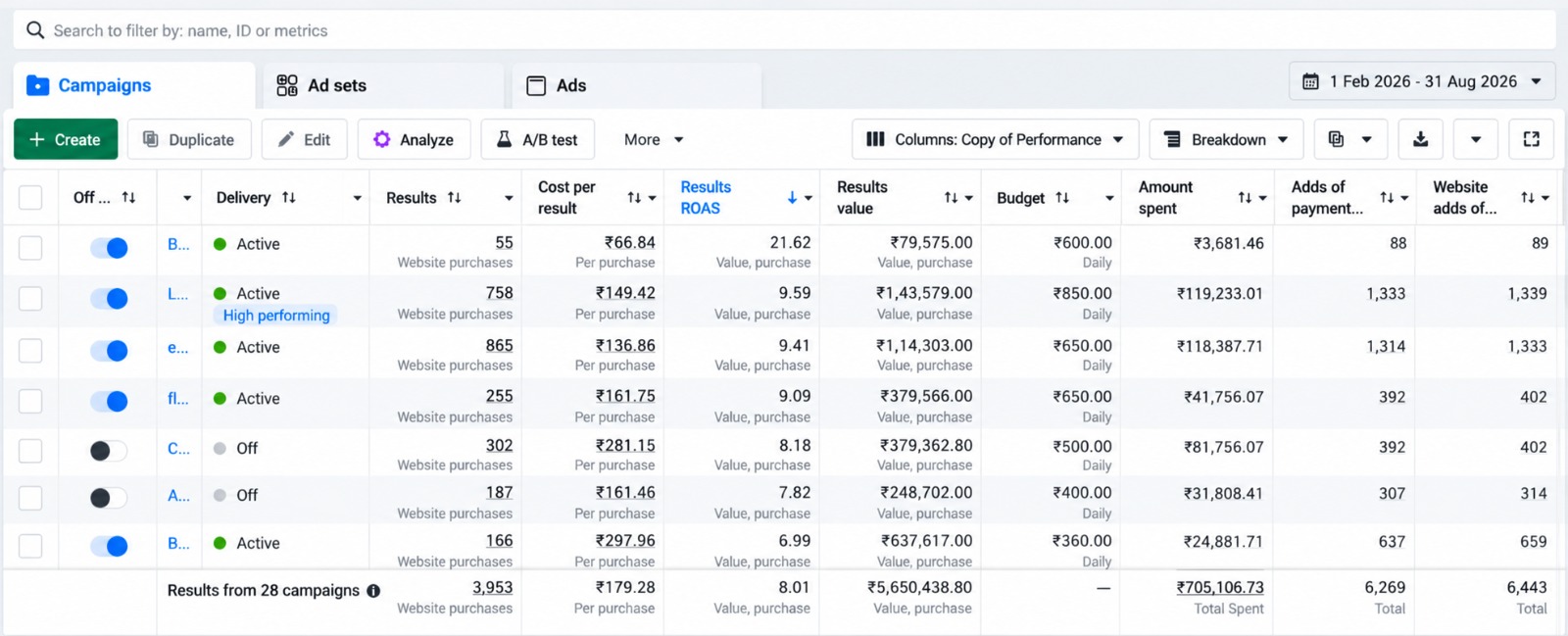The width and height of the screenshot is (1568, 636).
Task: Click the search magnifier icon
Action: pyautogui.click(x=35, y=30)
